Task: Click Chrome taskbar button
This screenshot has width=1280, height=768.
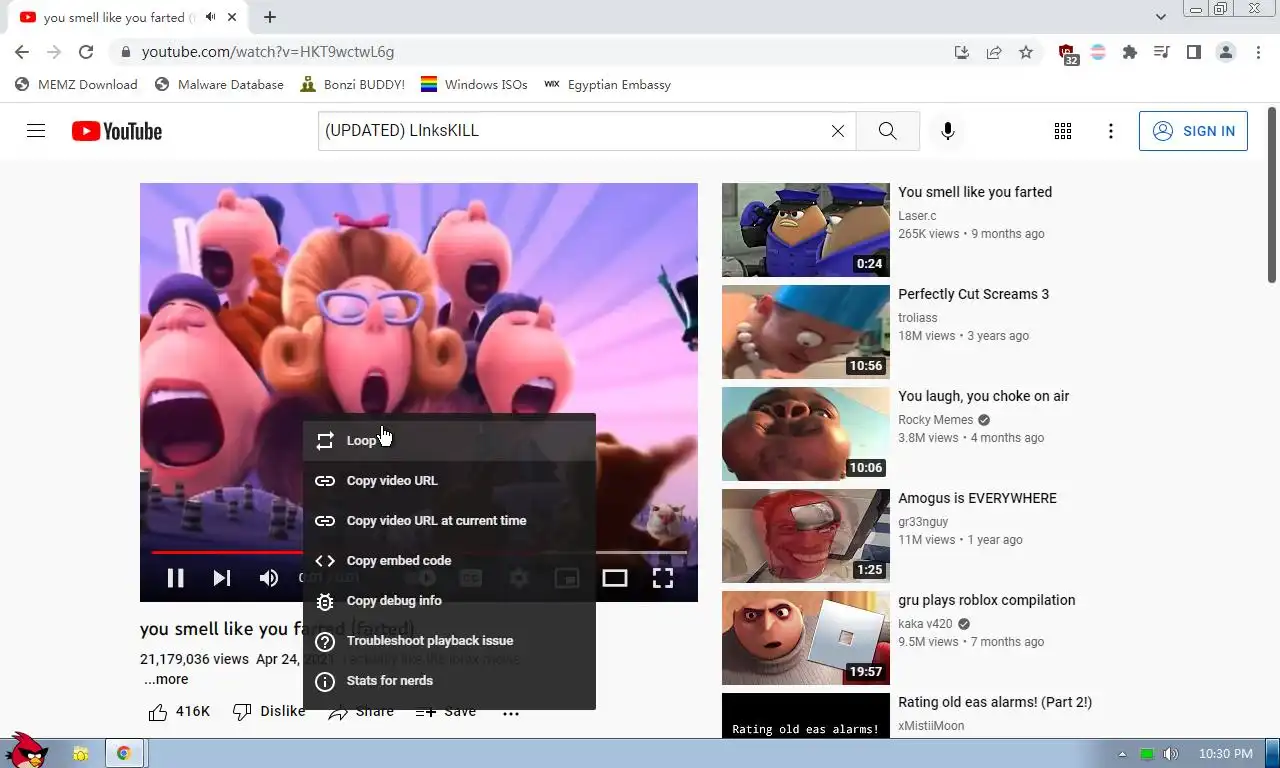Action: pyautogui.click(x=124, y=753)
